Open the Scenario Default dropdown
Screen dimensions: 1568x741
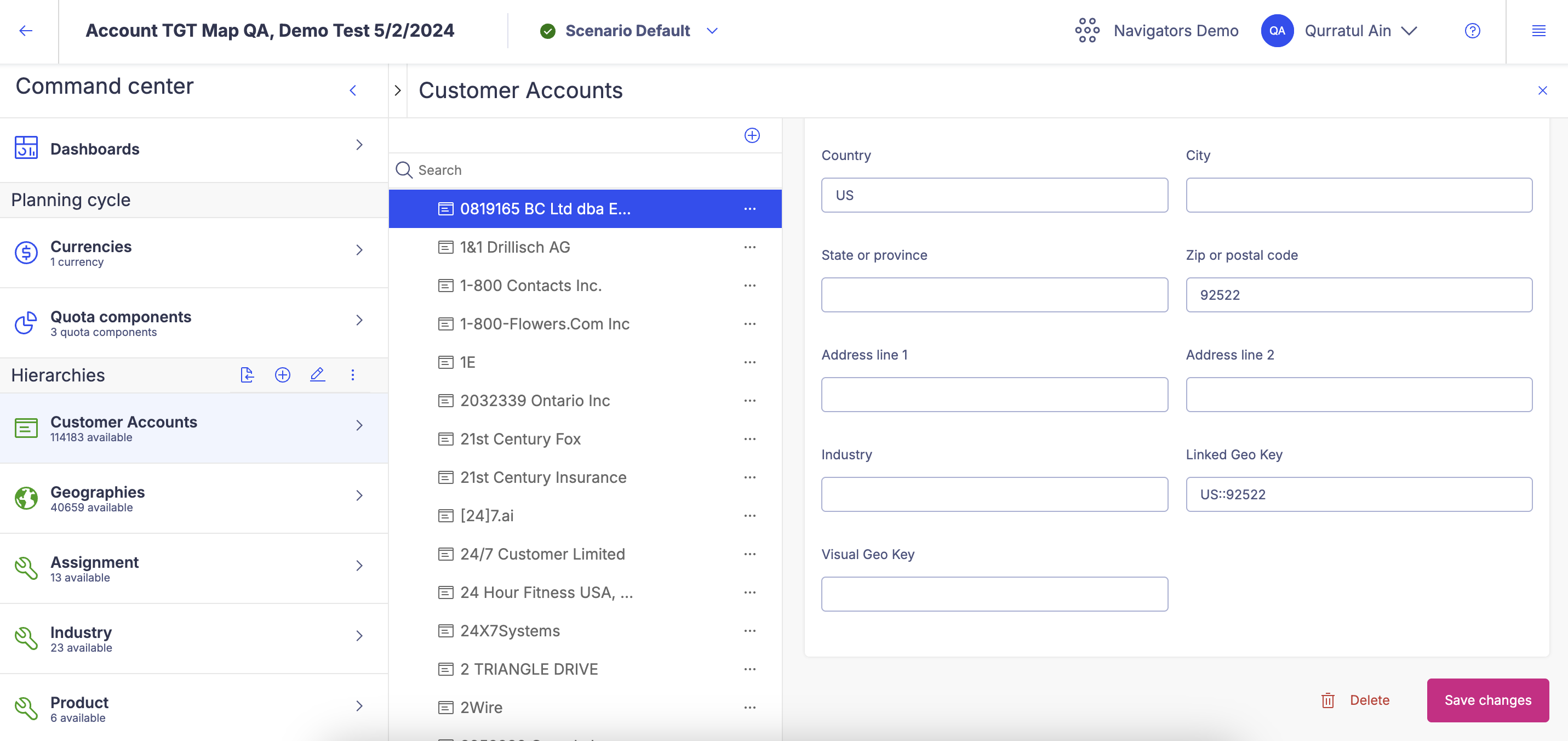click(x=712, y=31)
